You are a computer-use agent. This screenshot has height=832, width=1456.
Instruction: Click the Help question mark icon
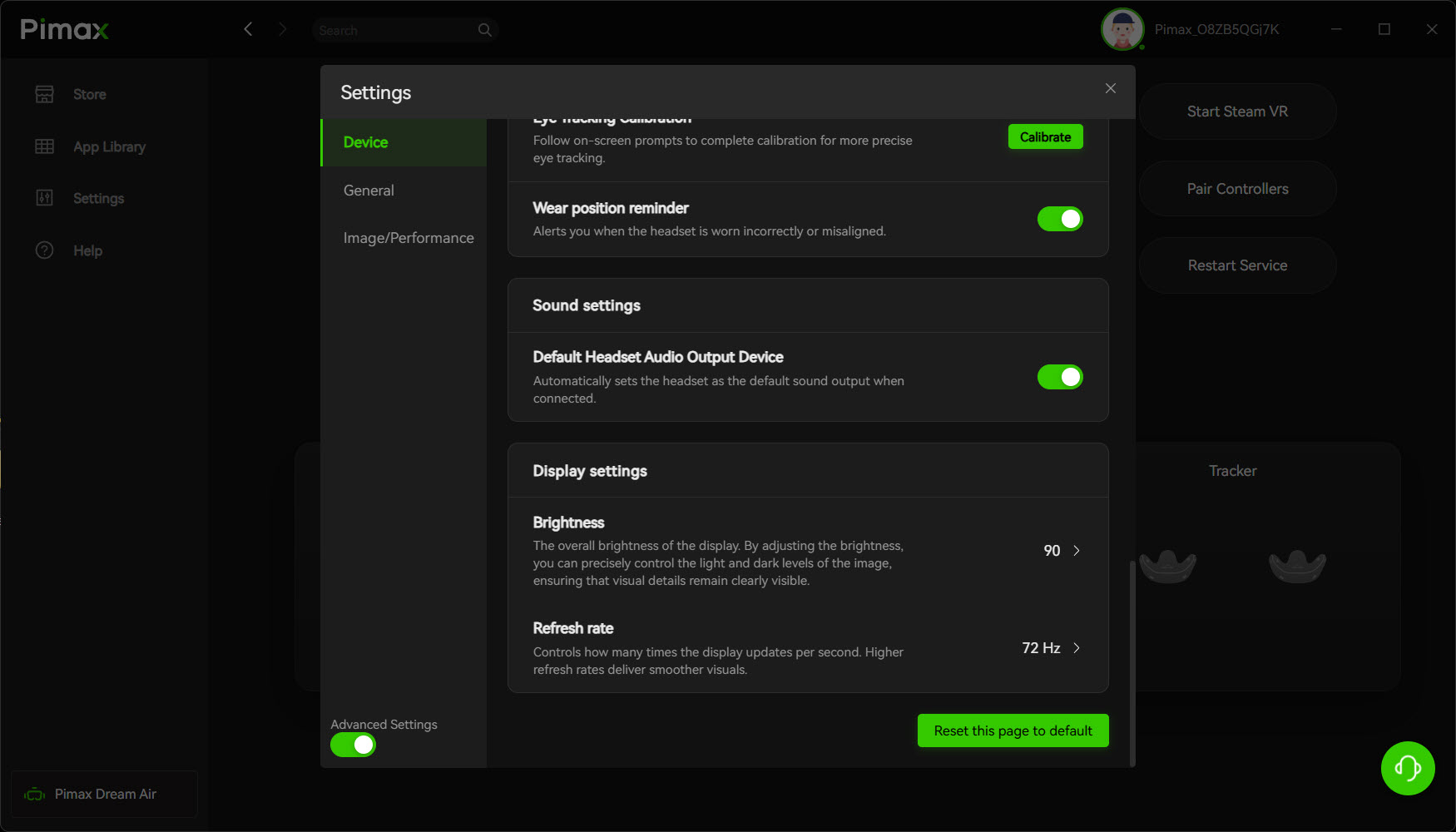(x=44, y=250)
